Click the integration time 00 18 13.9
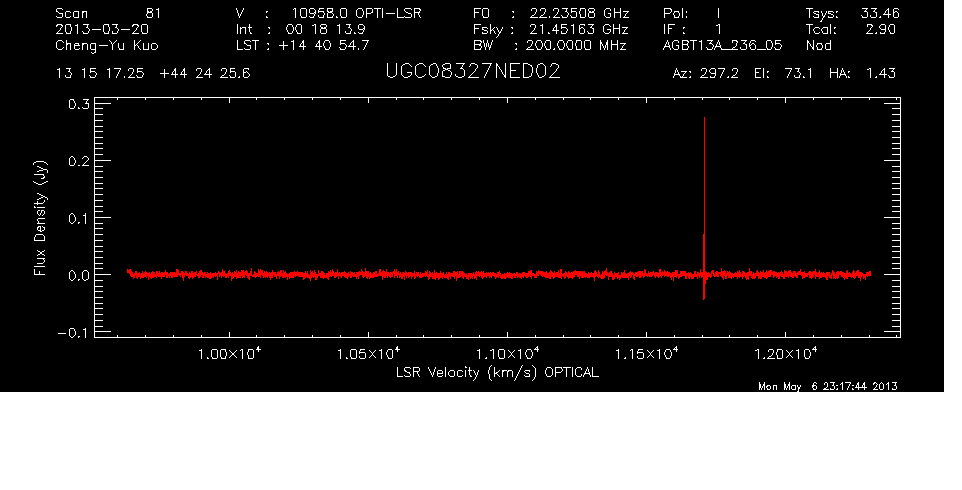The width and height of the screenshot is (962, 490). coord(325,29)
